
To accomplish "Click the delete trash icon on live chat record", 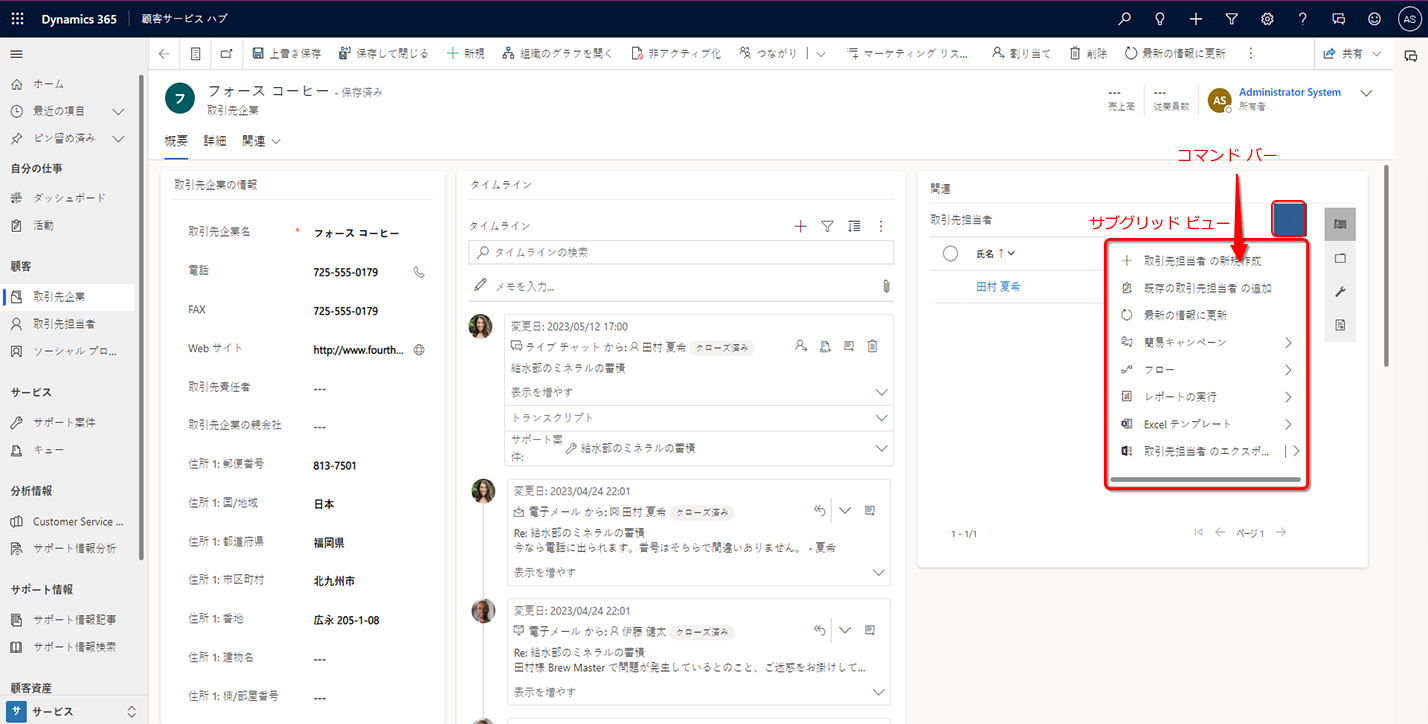I will click(872, 346).
